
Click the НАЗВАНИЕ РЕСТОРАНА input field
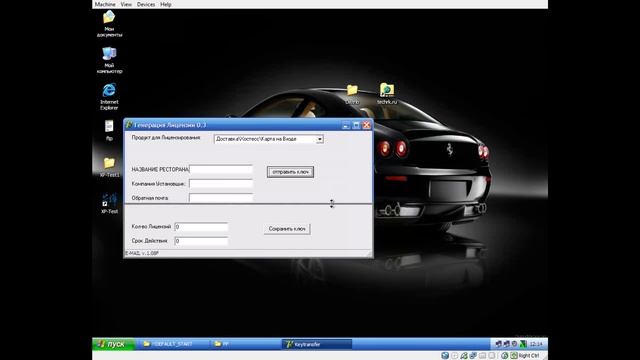tap(221, 169)
